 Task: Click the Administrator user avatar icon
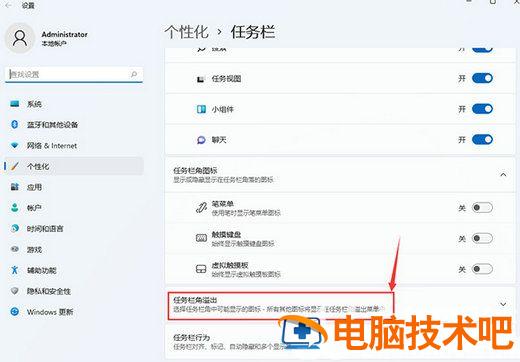click(20, 38)
